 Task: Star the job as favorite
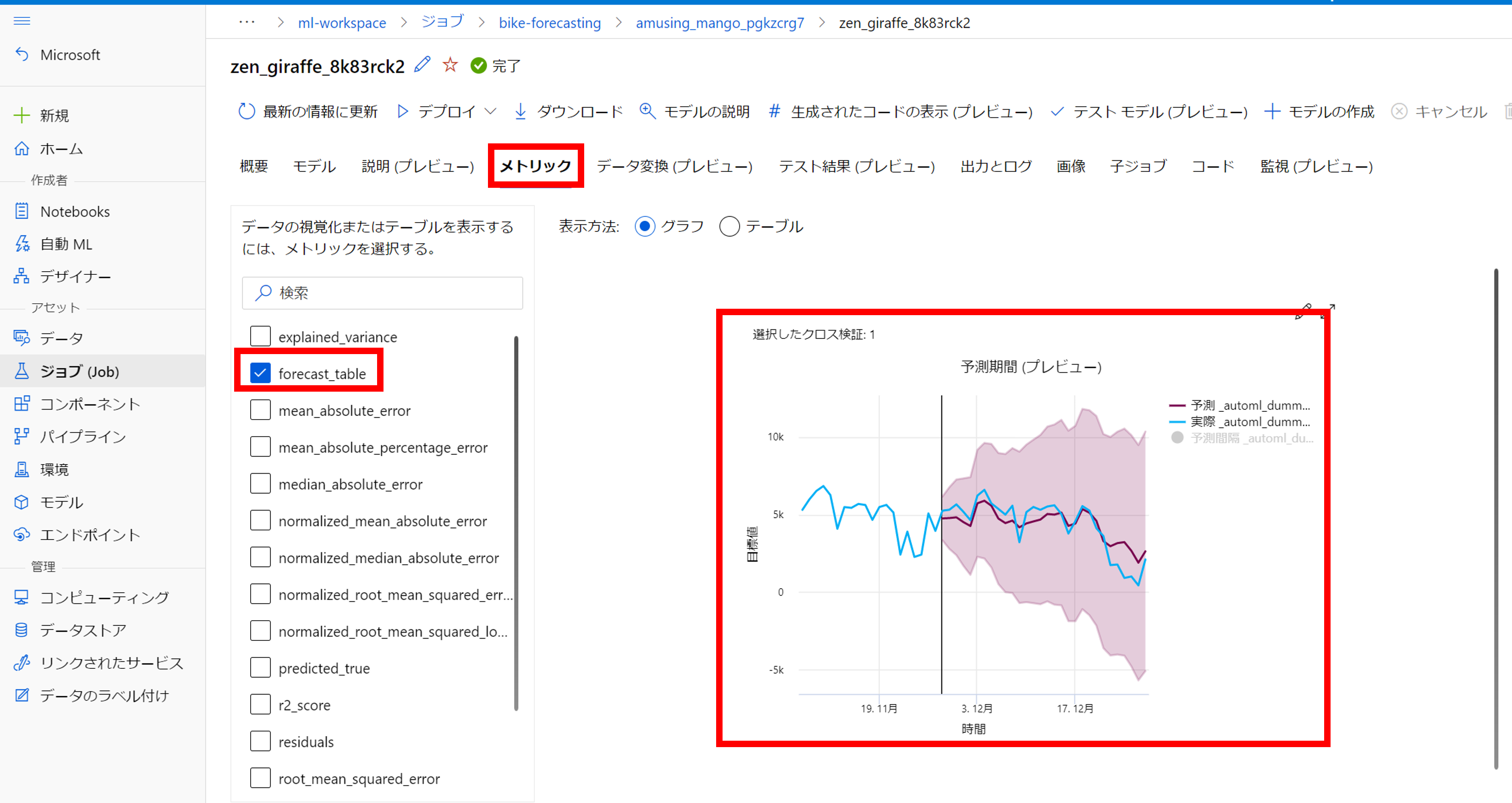pyautogui.click(x=449, y=65)
